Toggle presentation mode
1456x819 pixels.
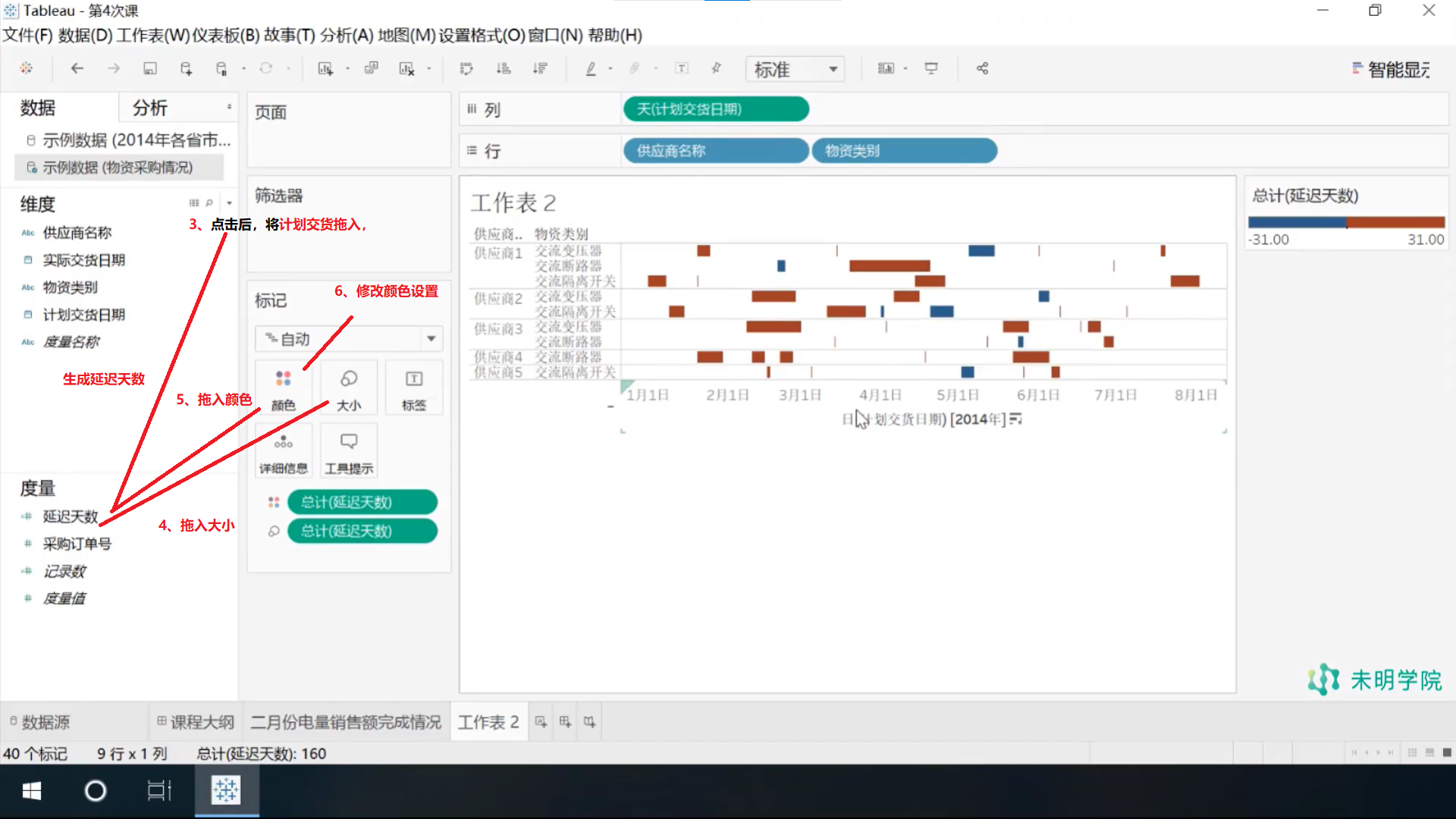(x=930, y=68)
